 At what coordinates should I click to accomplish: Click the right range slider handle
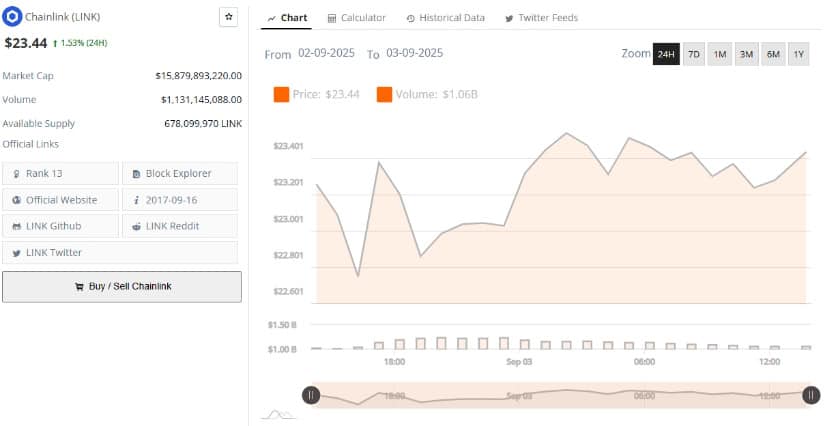tap(811, 395)
